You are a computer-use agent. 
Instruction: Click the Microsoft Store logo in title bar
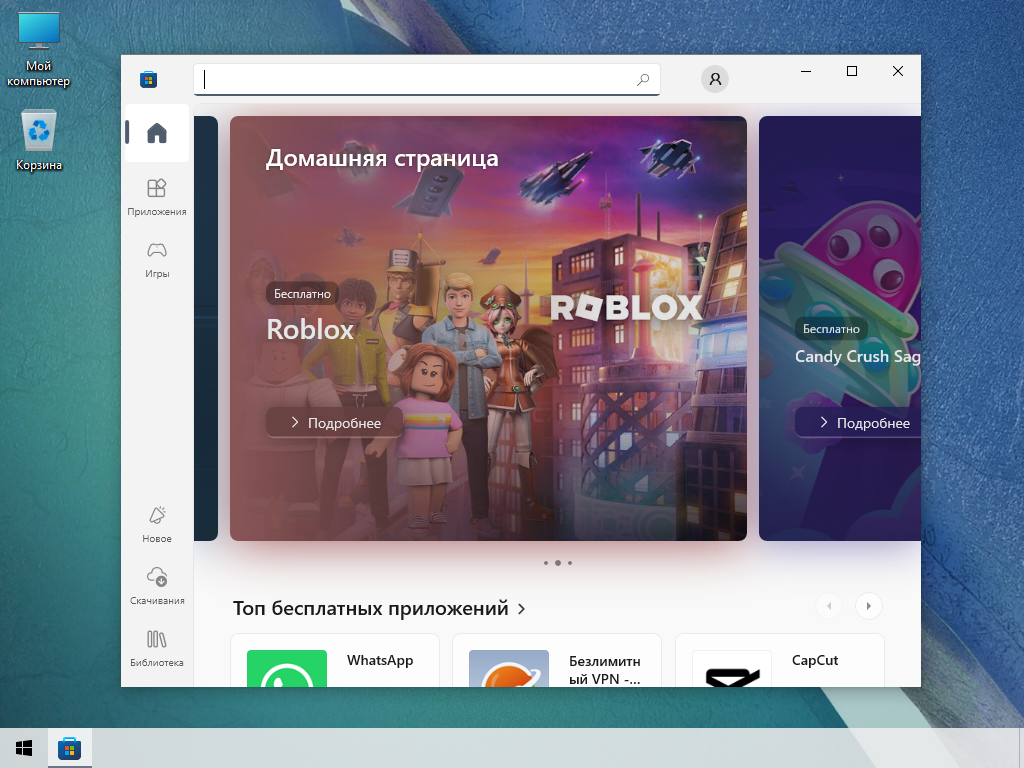[148, 79]
